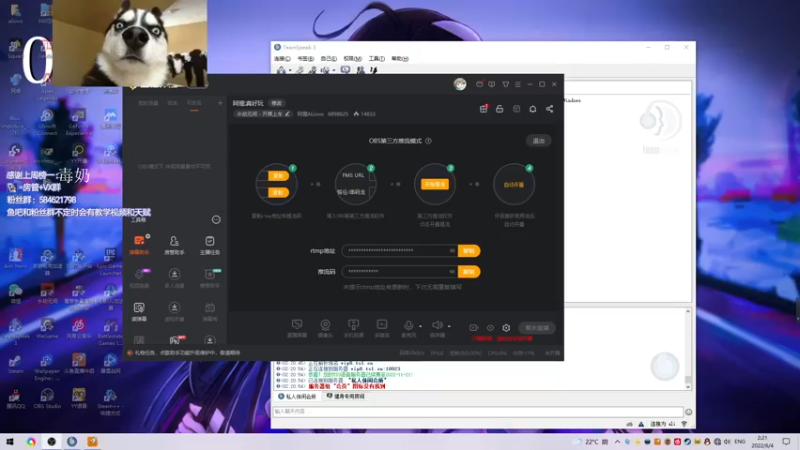Viewport: 800px width, 450px height.
Task: Open the 书签 menu in TeamSpeak
Action: coord(305,59)
